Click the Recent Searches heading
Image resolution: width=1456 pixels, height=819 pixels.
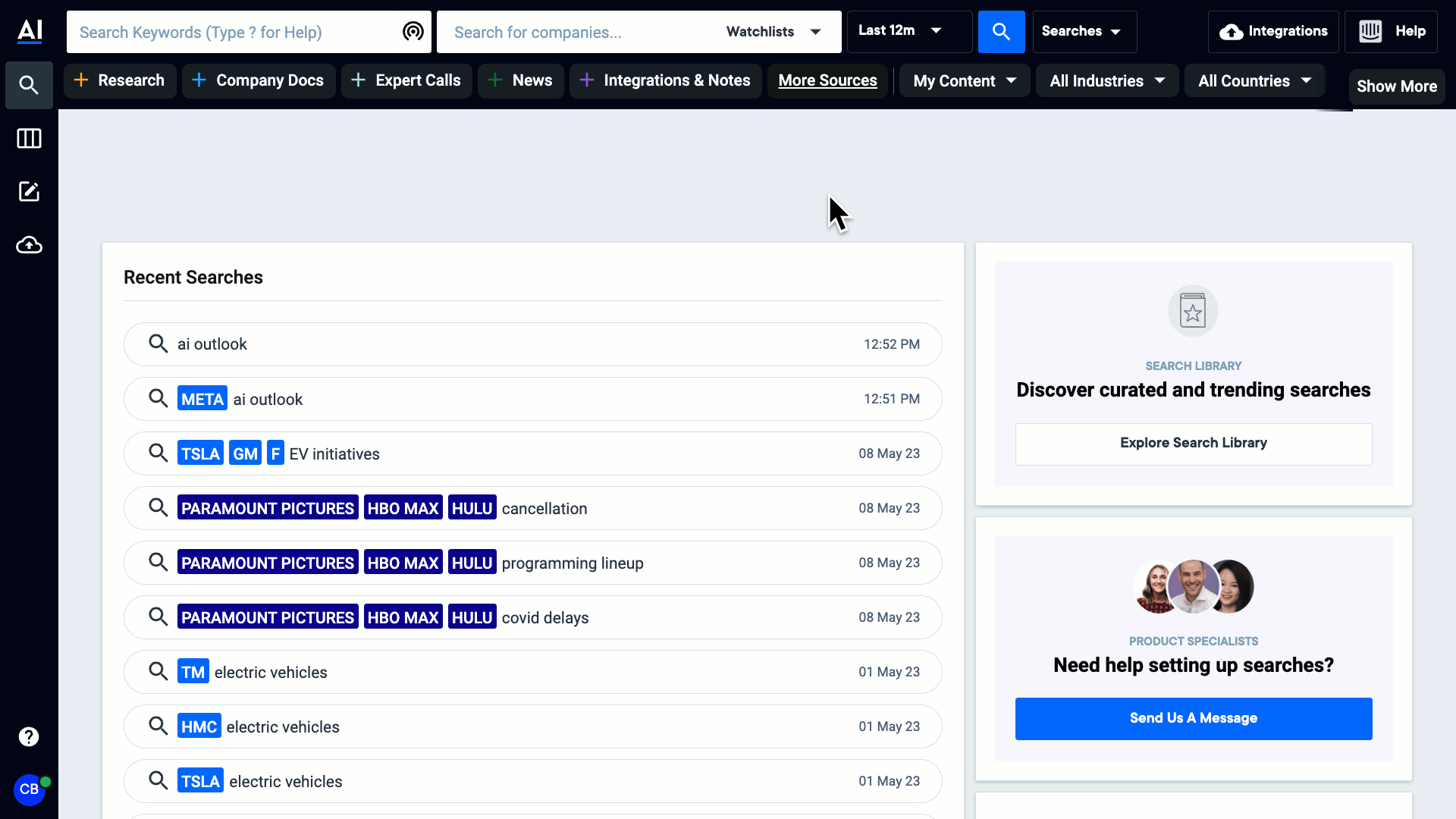193,278
